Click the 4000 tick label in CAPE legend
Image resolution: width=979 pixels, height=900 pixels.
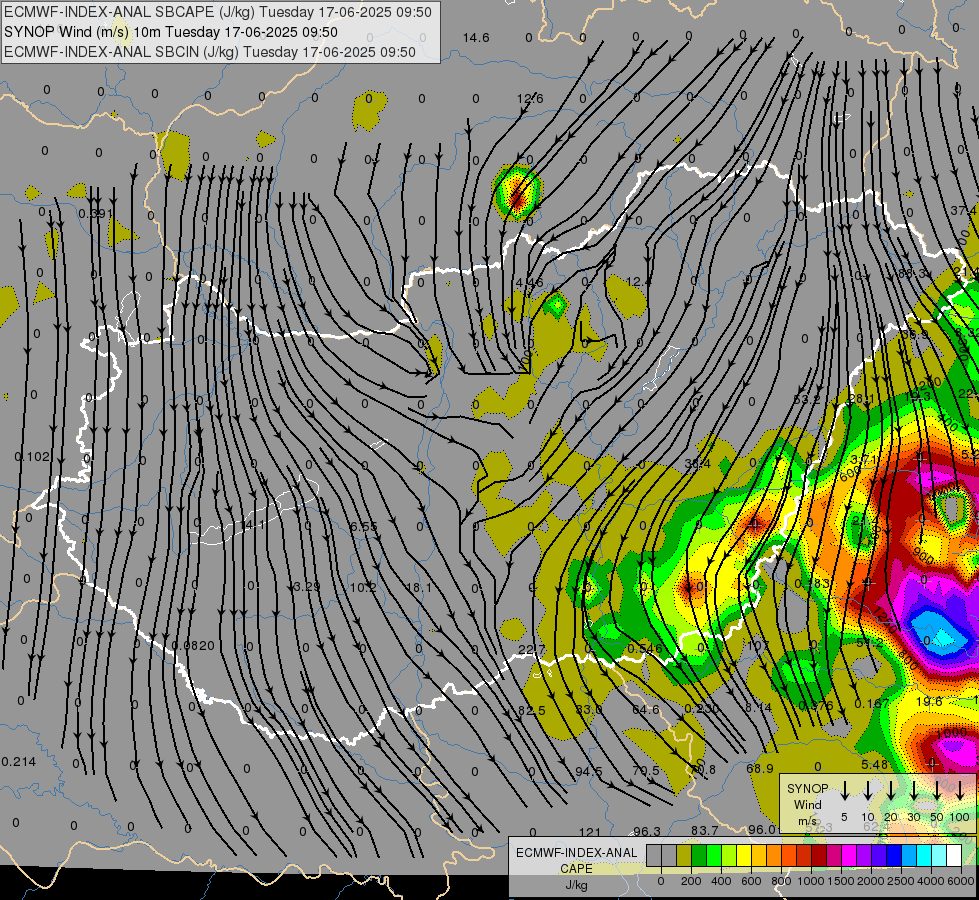tap(932, 881)
